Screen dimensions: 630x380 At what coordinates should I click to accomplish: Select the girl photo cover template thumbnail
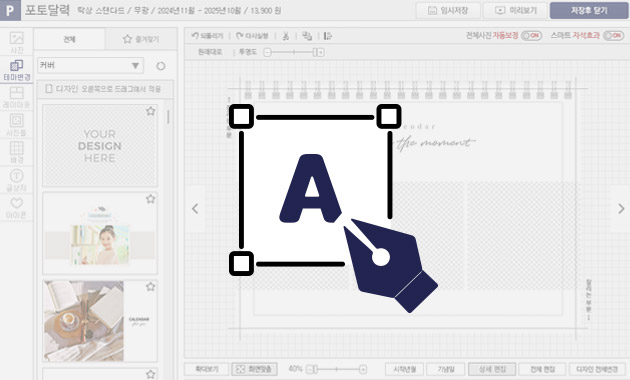click(x=100, y=233)
